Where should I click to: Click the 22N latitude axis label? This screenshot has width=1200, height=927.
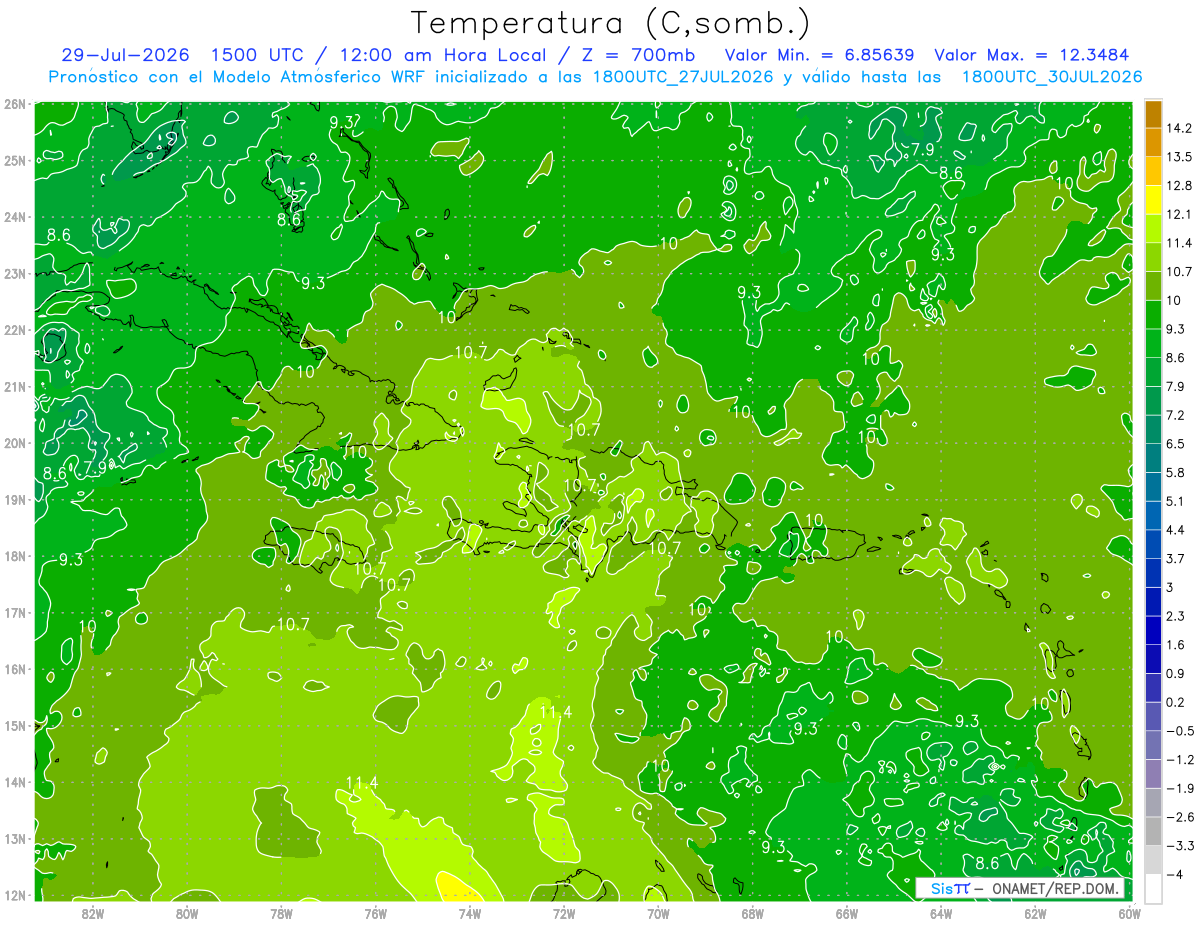click(14, 330)
